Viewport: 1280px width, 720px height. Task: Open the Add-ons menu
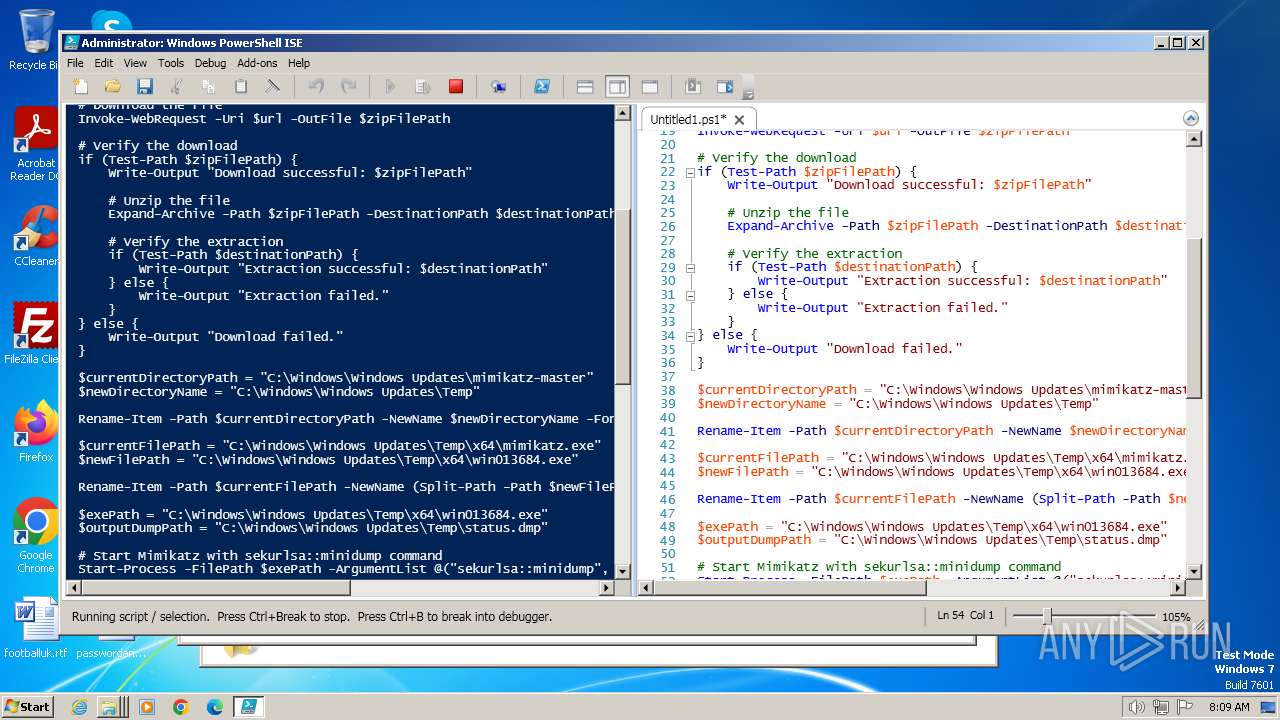coord(257,63)
